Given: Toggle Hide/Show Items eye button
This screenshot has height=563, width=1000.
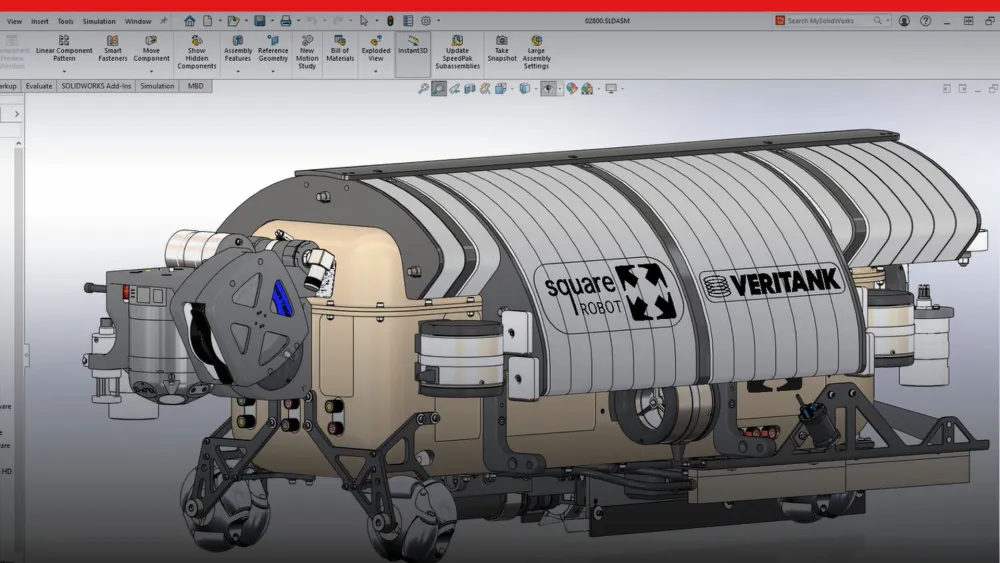Looking at the screenshot, I should tap(548, 89).
